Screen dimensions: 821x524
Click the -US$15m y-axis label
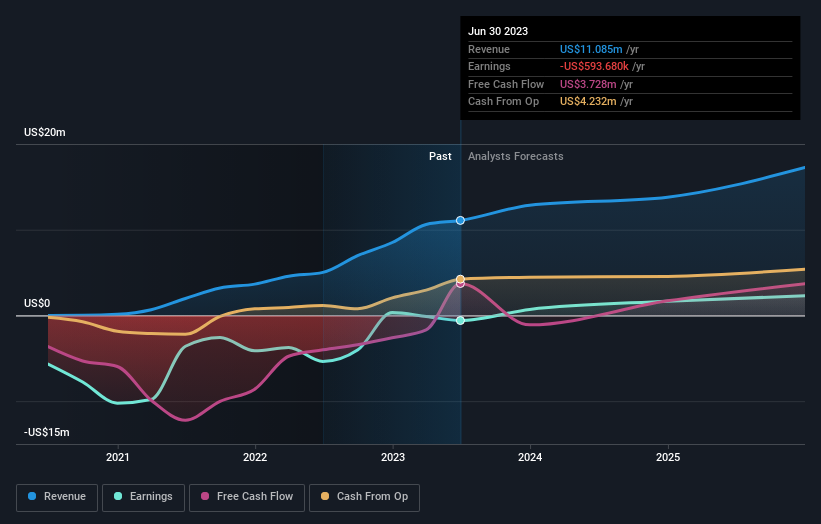pyautogui.click(x=47, y=432)
